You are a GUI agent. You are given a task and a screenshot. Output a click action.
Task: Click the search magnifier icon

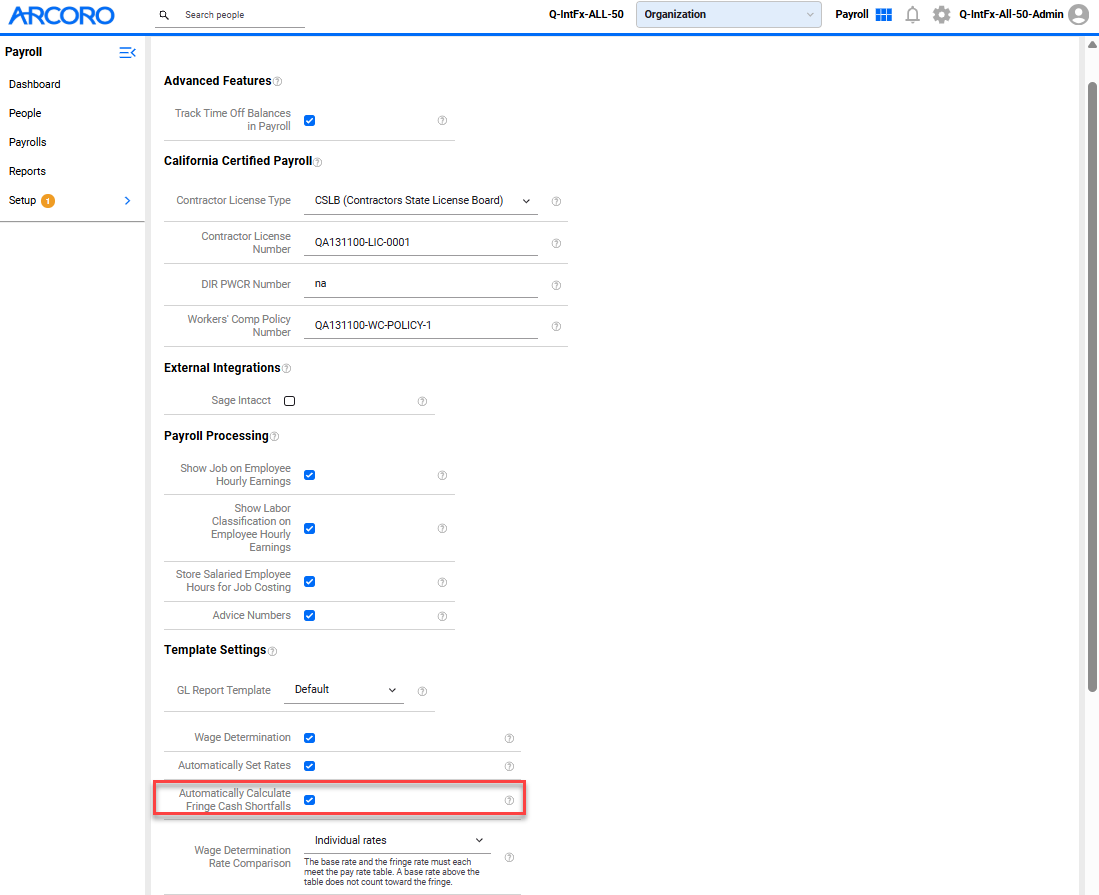coord(164,15)
